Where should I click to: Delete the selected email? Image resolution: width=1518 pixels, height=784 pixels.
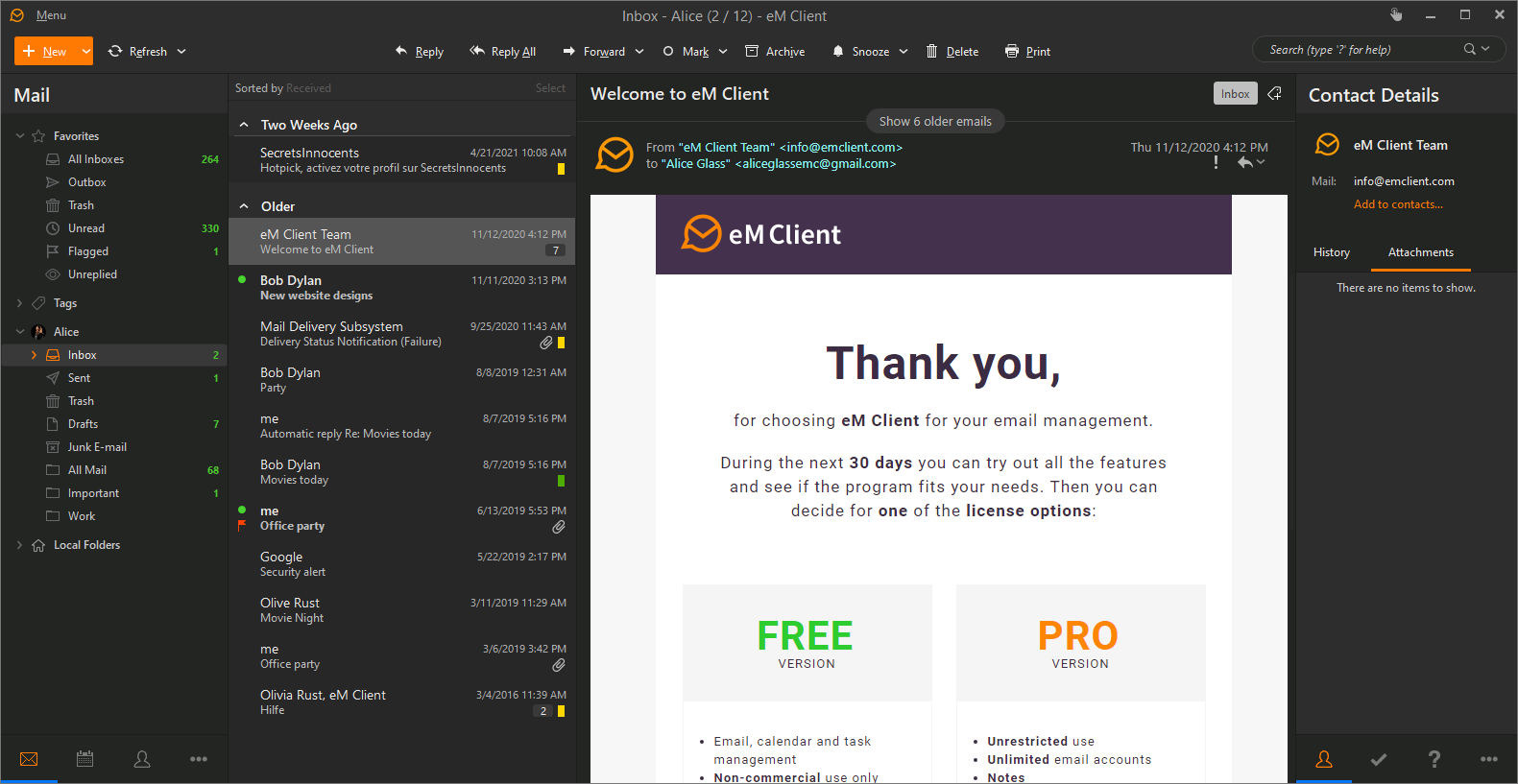click(x=952, y=52)
